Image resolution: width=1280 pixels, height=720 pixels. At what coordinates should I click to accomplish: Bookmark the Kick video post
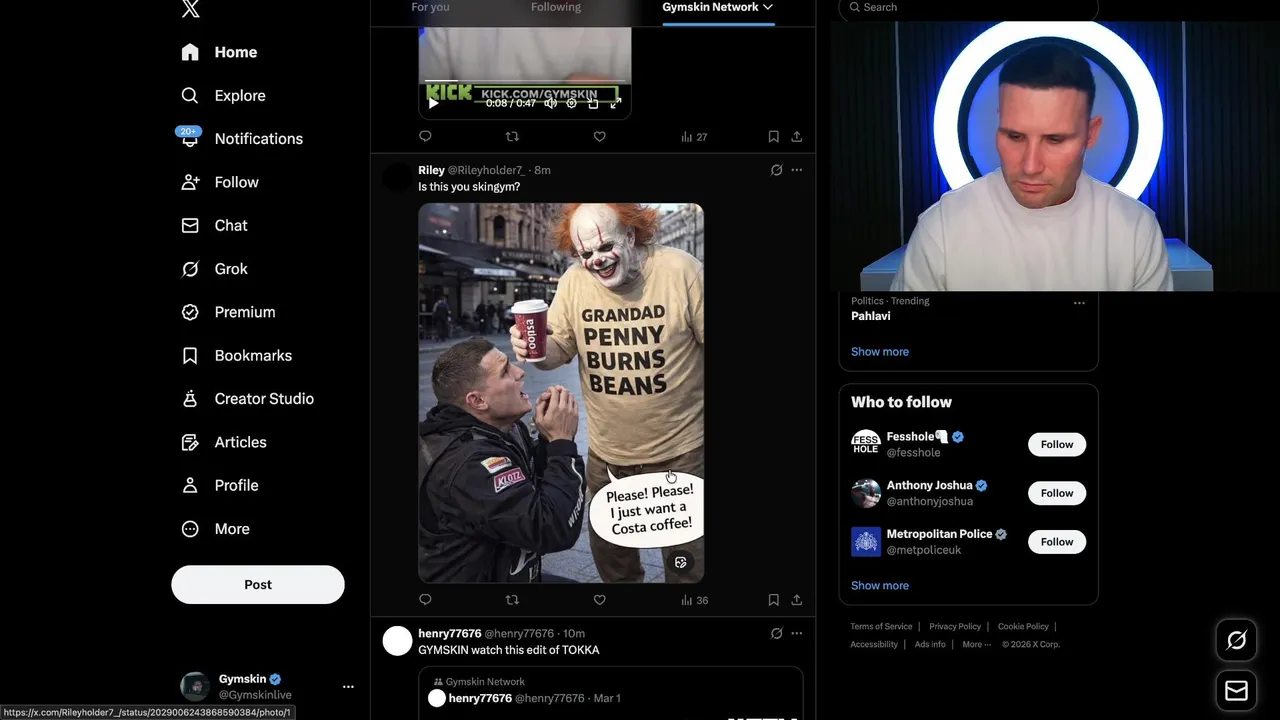coord(773,137)
